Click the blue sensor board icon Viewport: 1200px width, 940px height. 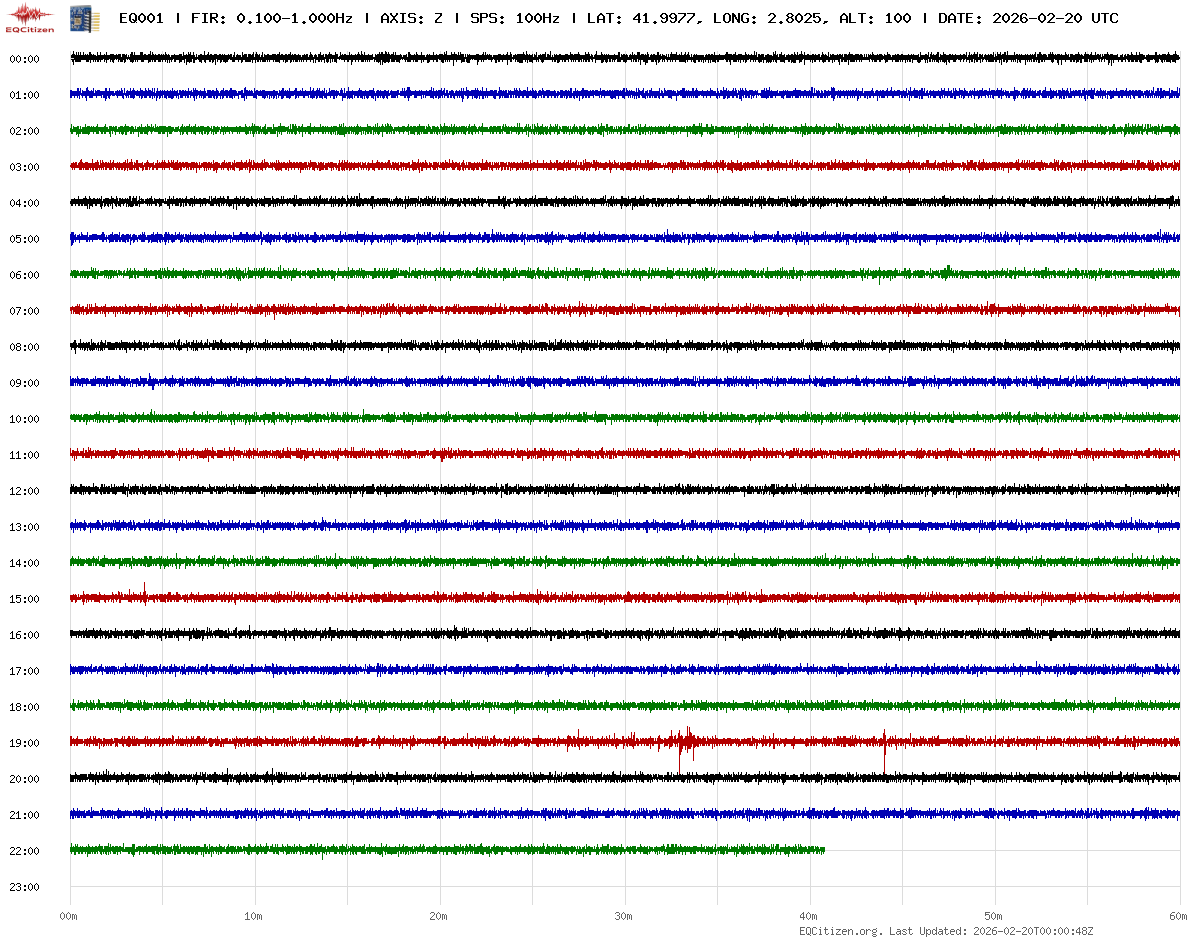(77, 17)
